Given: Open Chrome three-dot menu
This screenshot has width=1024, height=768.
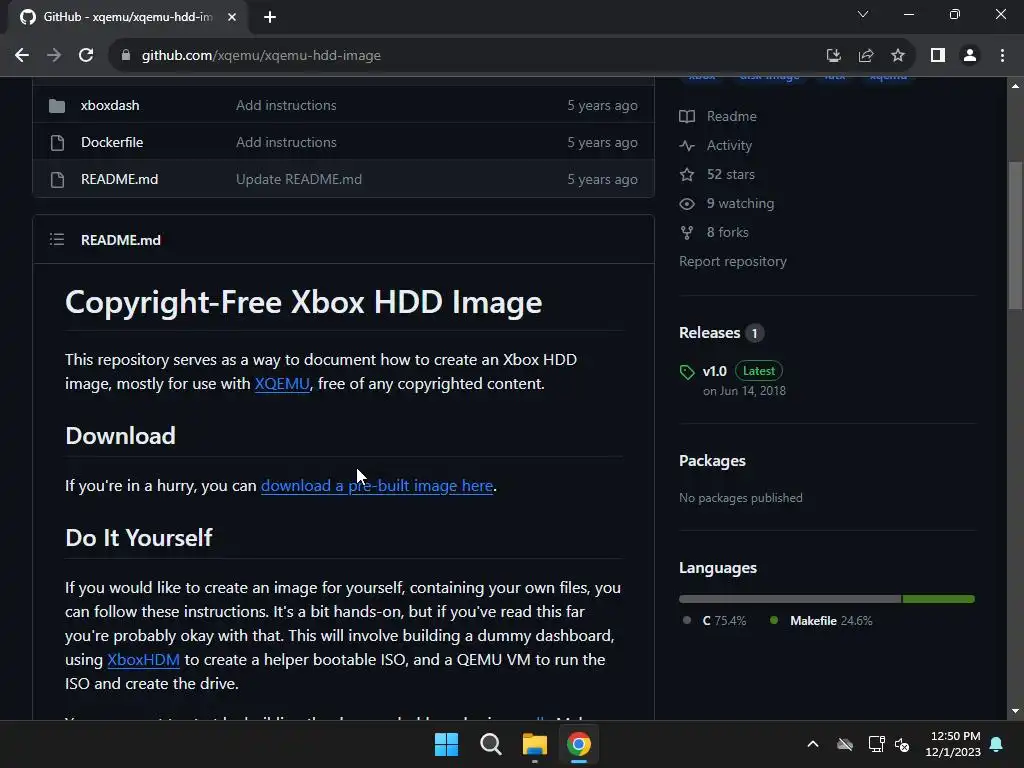Looking at the screenshot, I should (1002, 56).
